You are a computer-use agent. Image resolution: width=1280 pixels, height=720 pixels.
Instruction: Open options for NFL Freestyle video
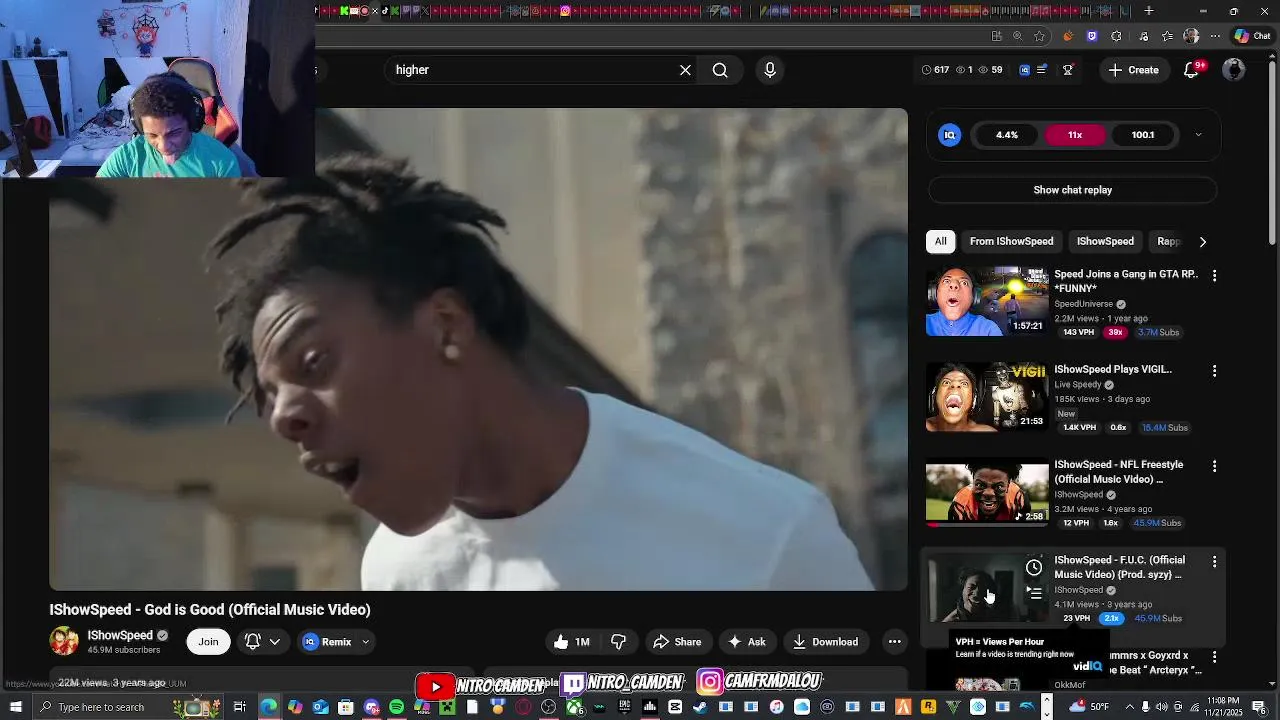click(1214, 466)
